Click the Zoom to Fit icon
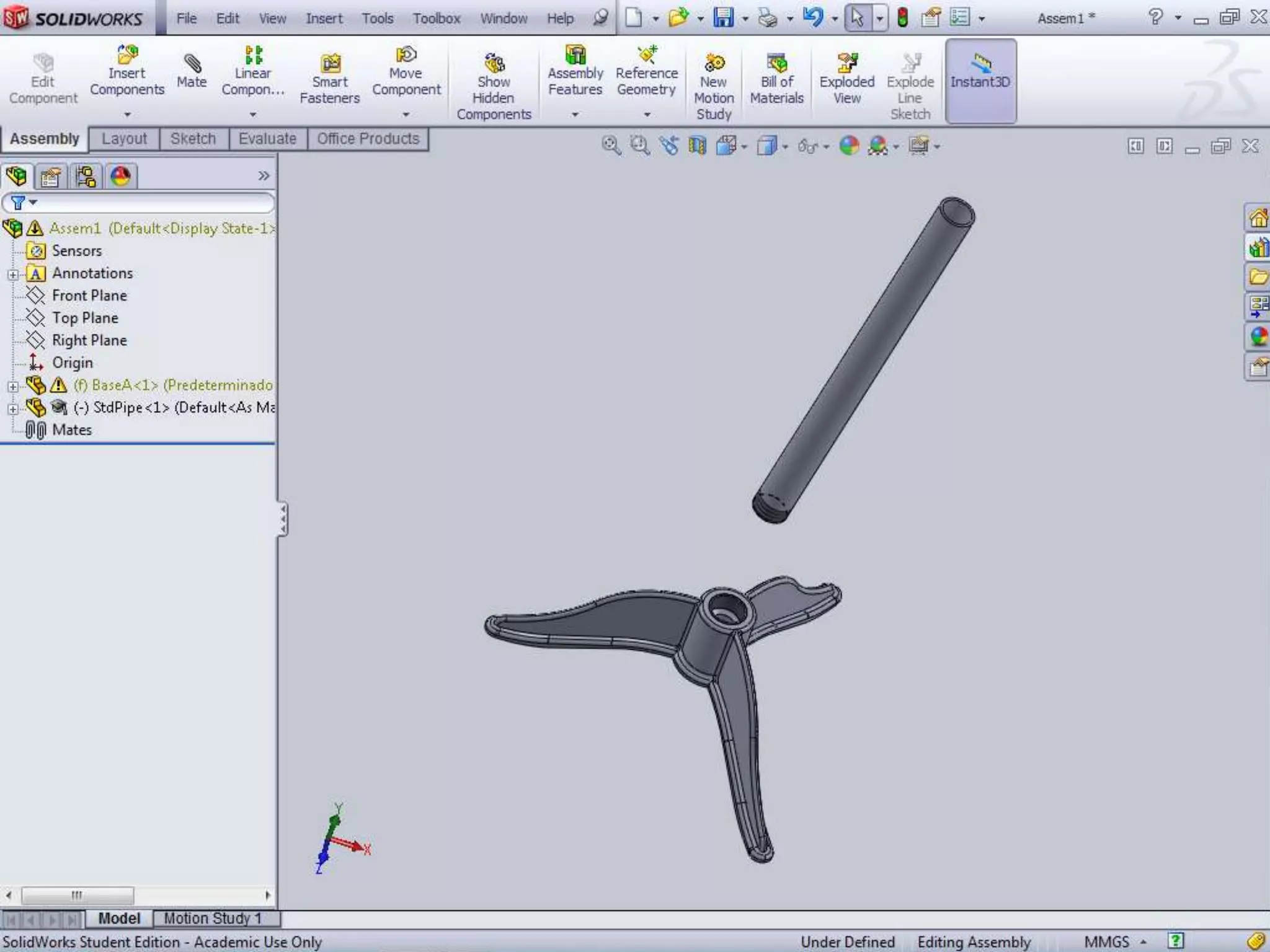1270x952 pixels. [611, 146]
